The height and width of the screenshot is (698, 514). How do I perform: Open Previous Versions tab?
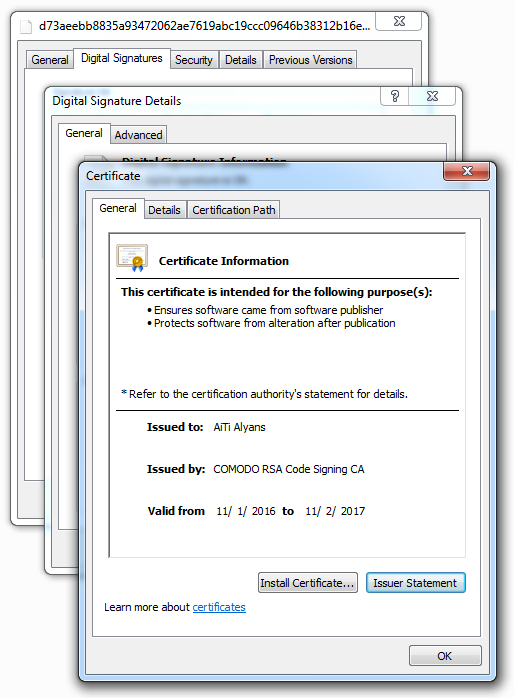click(x=311, y=60)
